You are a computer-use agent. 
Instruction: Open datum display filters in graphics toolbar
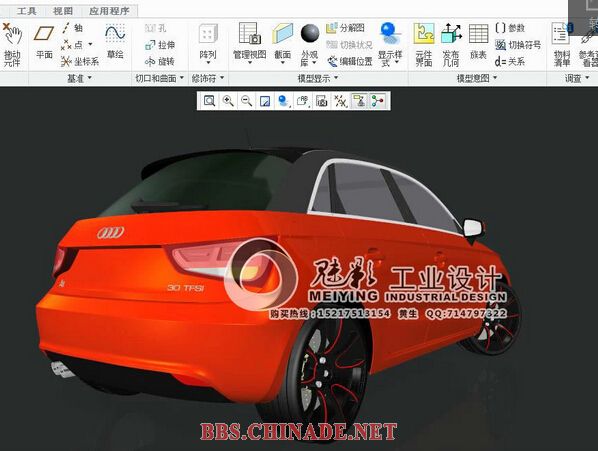coord(340,101)
